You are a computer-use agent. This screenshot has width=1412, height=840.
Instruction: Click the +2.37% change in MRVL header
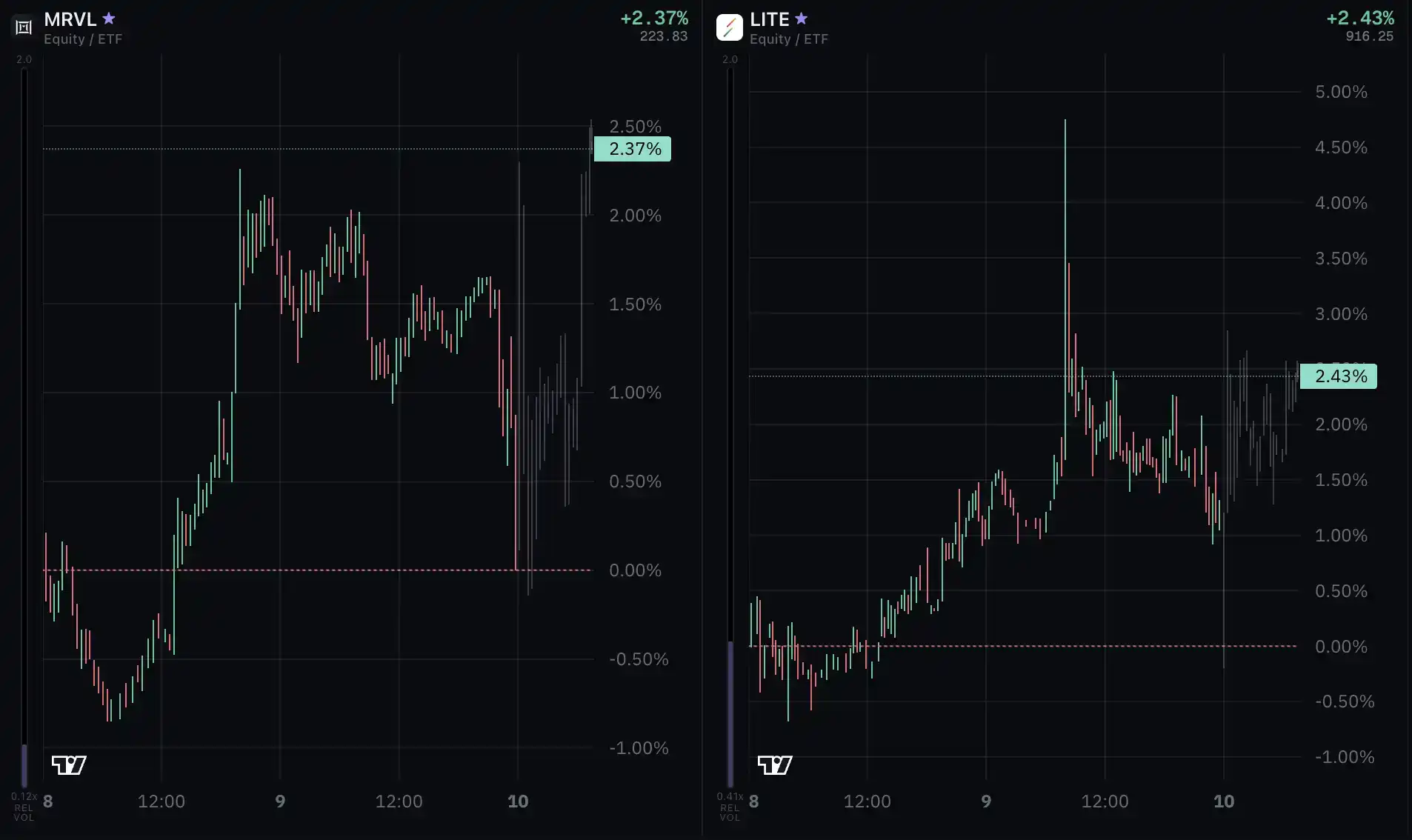pyautogui.click(x=654, y=18)
